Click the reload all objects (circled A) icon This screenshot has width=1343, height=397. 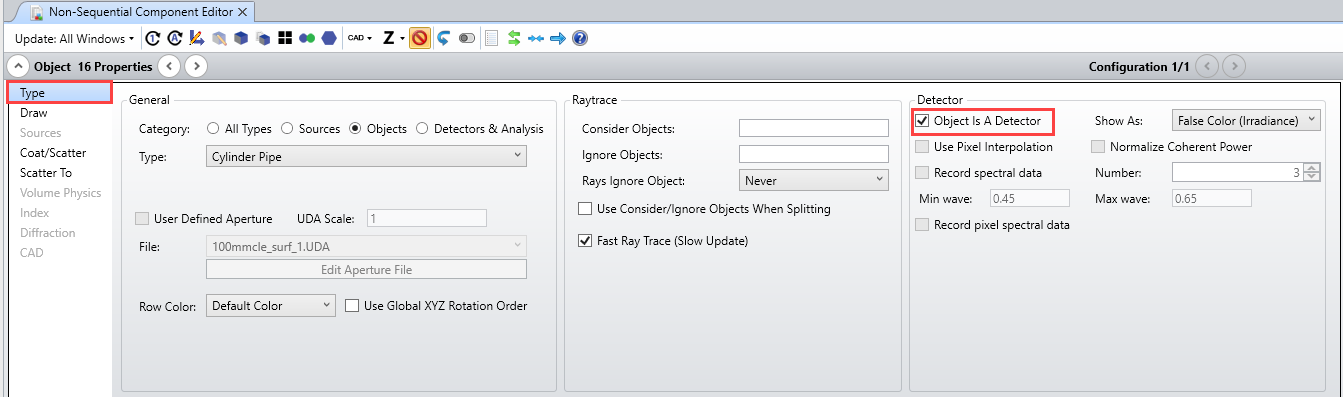click(175, 38)
